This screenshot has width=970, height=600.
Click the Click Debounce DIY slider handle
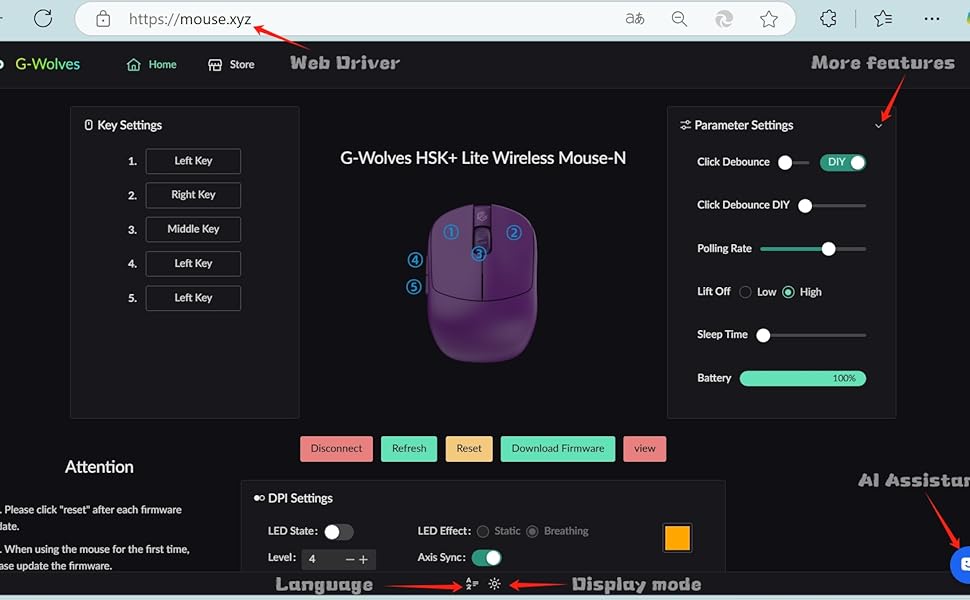805,205
